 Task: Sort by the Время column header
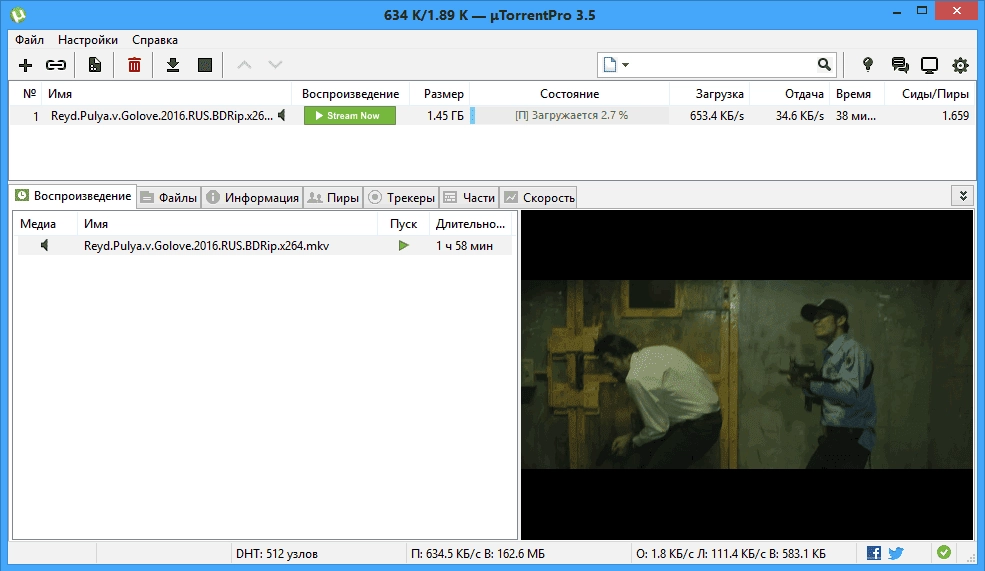coord(857,94)
